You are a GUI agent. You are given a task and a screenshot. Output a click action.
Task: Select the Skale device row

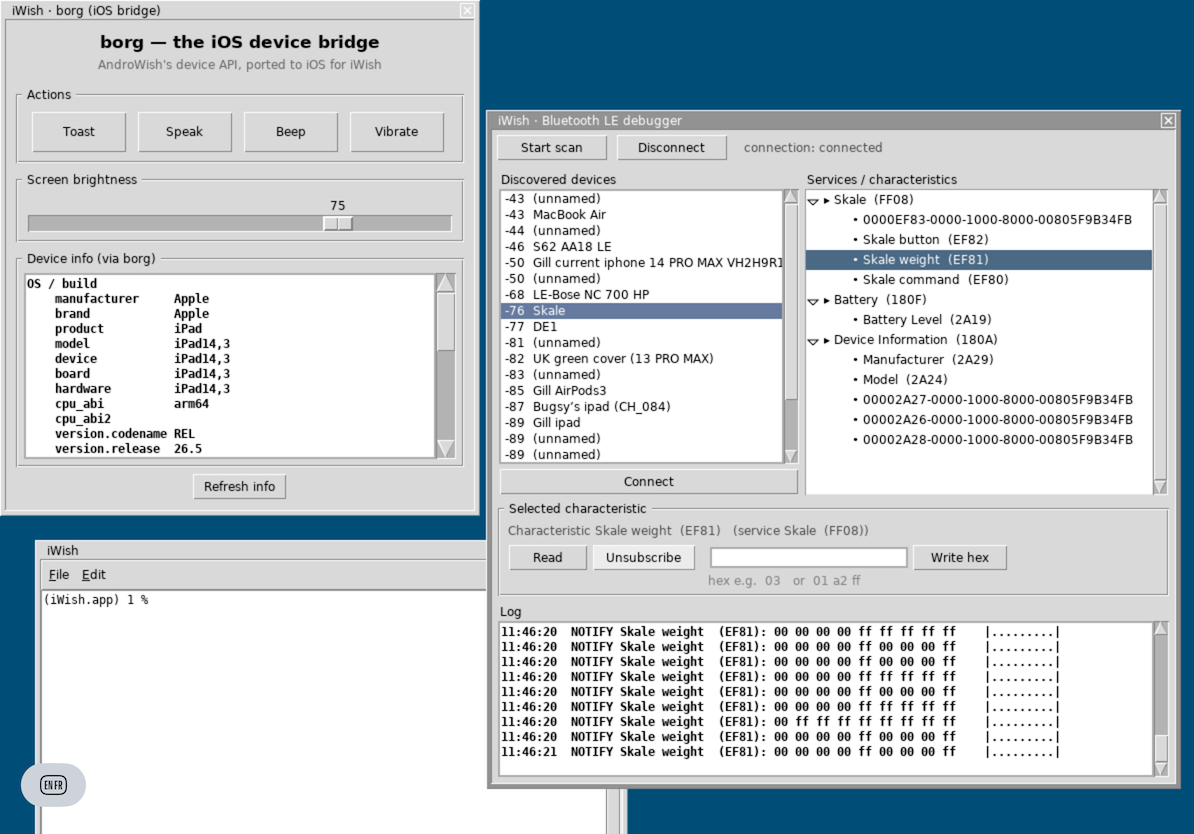[641, 311]
